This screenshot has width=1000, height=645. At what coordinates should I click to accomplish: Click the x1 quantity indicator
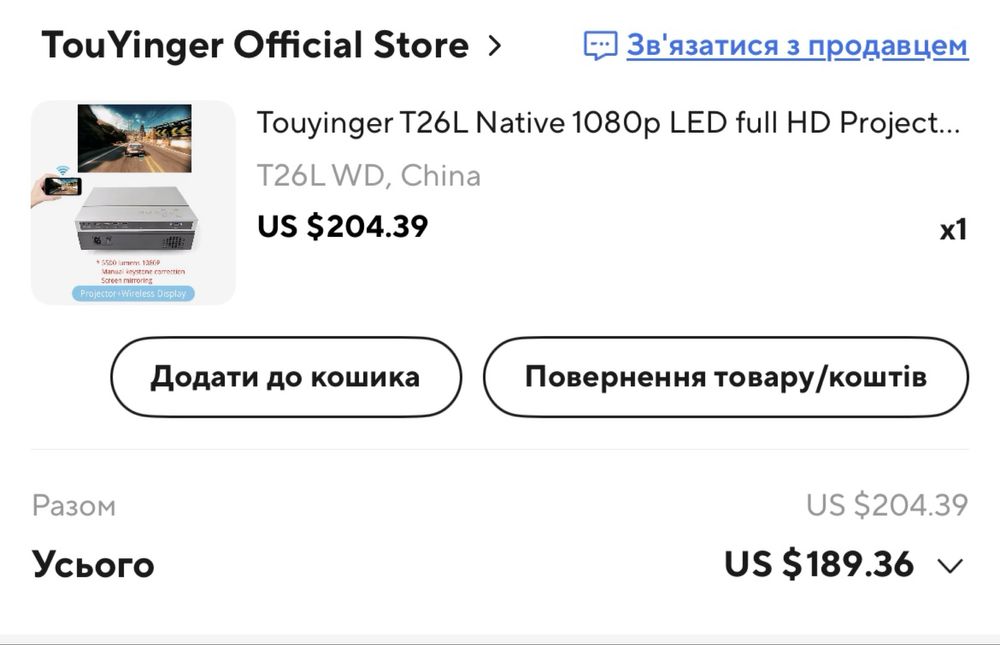(952, 230)
